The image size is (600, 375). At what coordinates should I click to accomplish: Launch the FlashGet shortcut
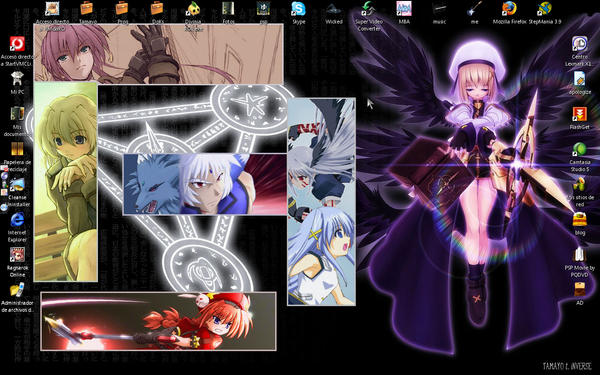pyautogui.click(x=580, y=114)
